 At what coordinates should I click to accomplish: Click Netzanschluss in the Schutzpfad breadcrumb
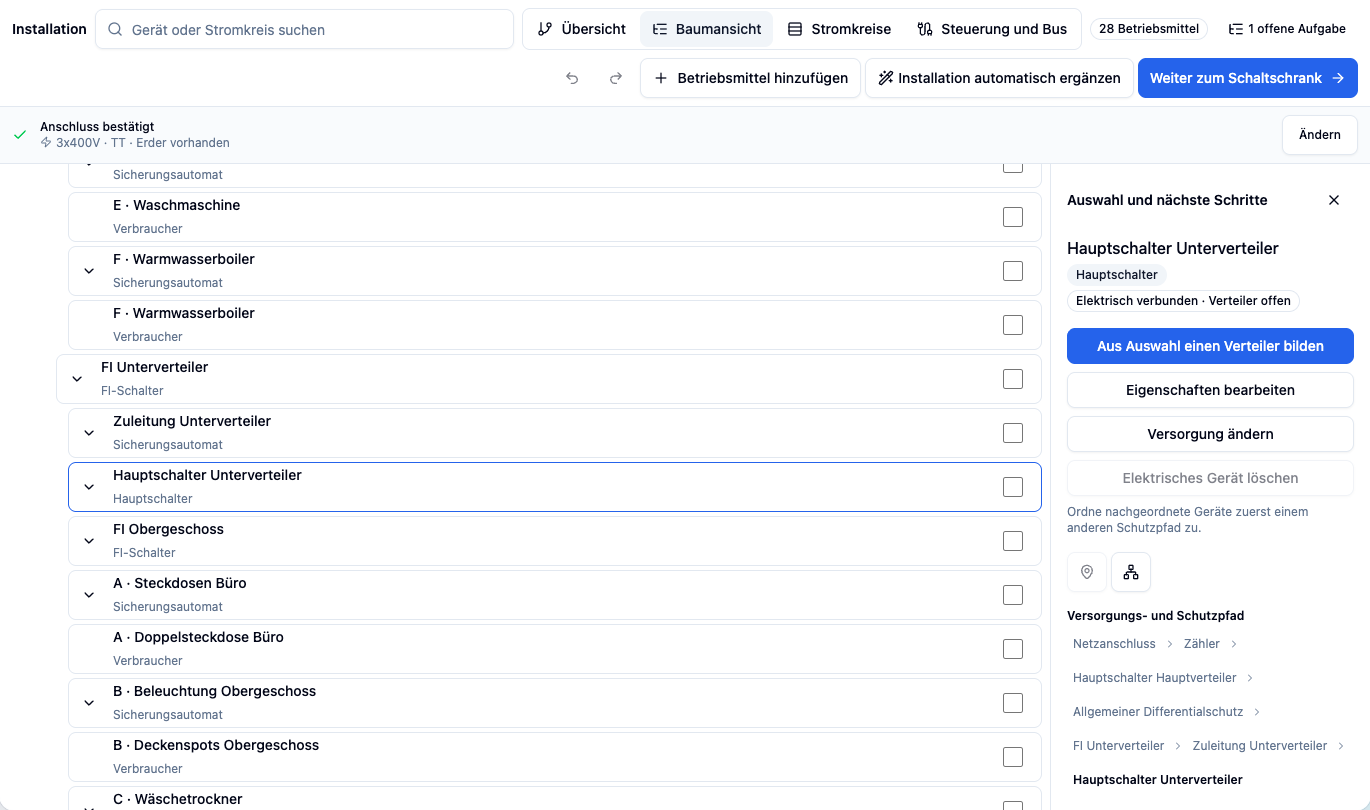tap(1114, 644)
